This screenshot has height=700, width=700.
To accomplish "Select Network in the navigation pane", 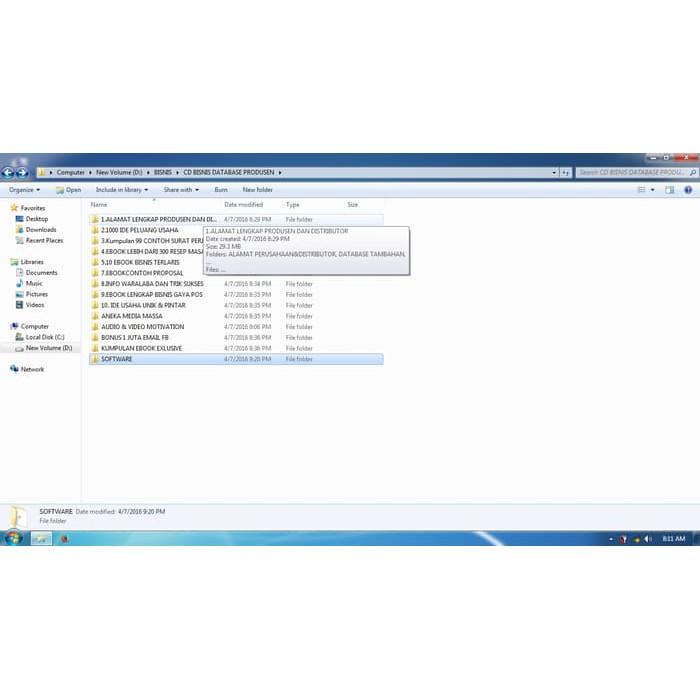I will (33, 369).
